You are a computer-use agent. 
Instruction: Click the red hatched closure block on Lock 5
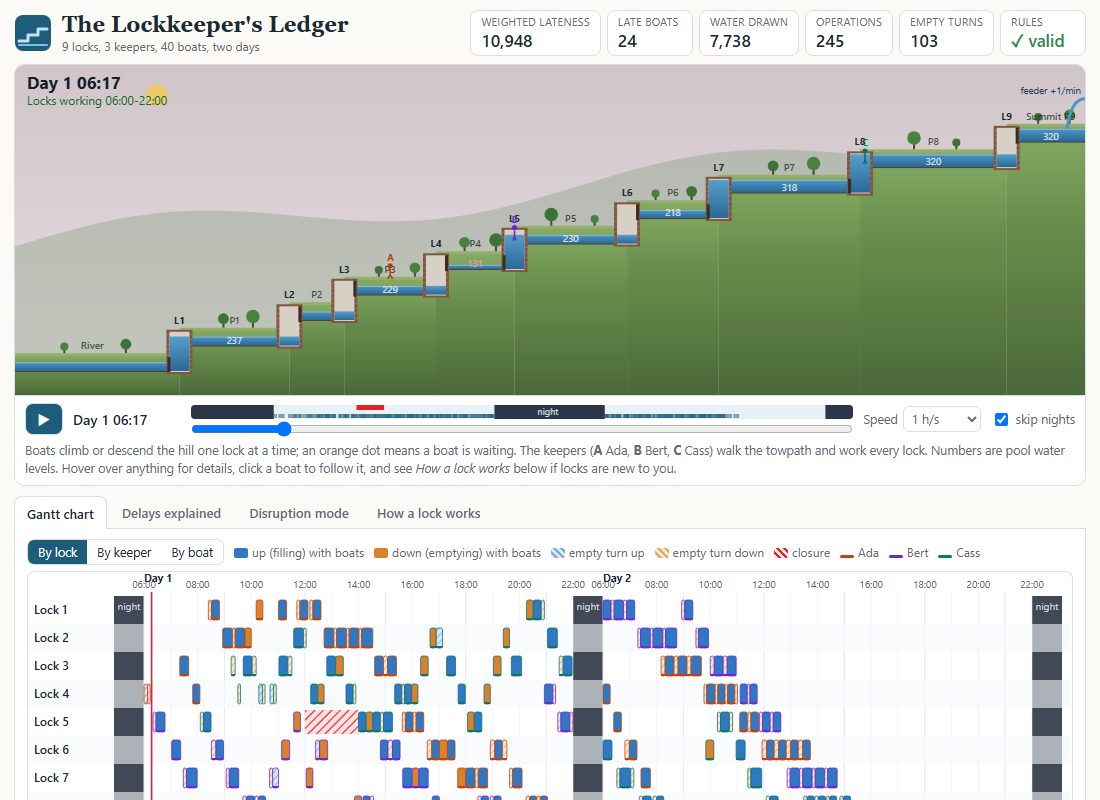click(331, 721)
